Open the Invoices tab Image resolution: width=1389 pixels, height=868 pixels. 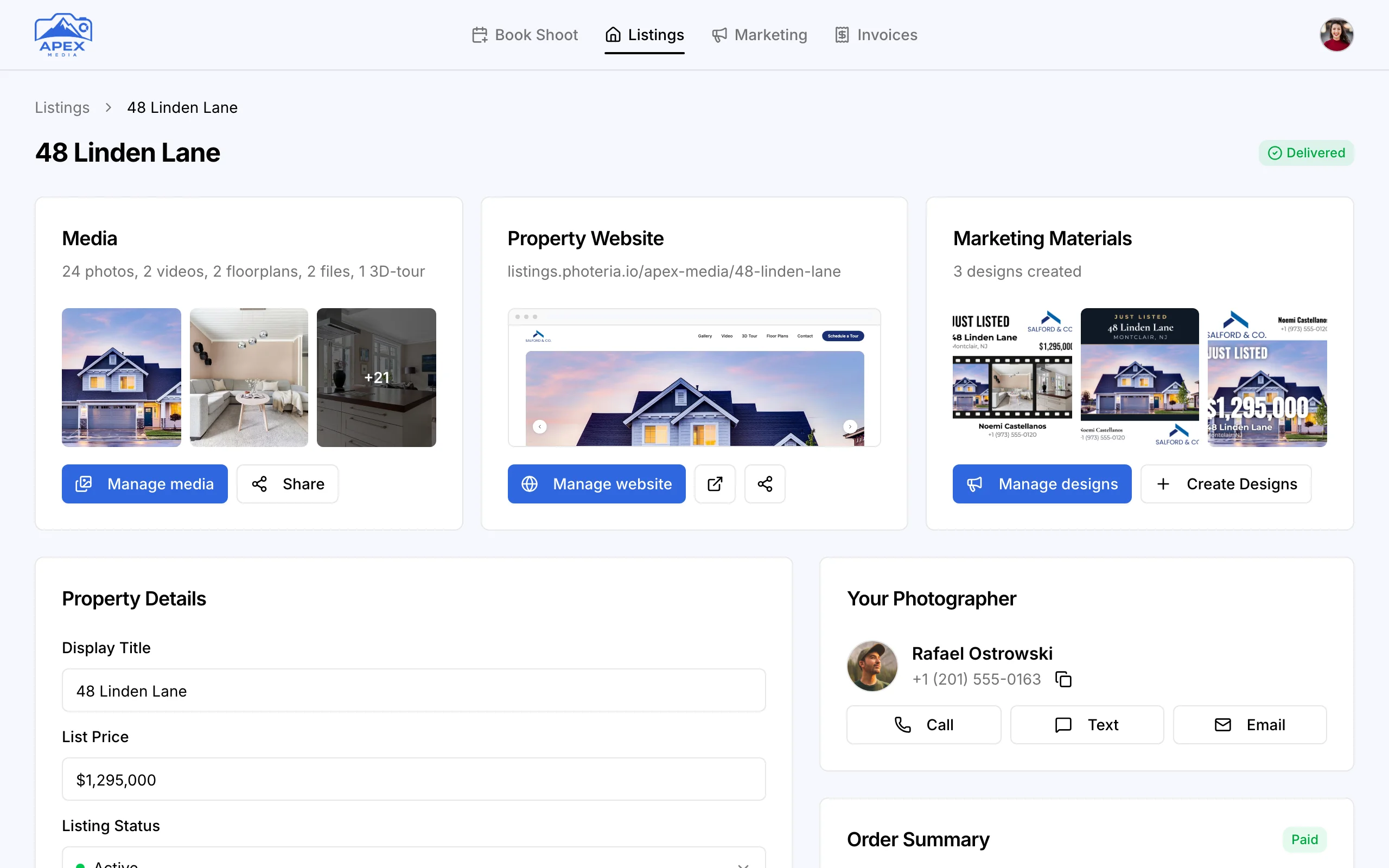tap(876, 35)
